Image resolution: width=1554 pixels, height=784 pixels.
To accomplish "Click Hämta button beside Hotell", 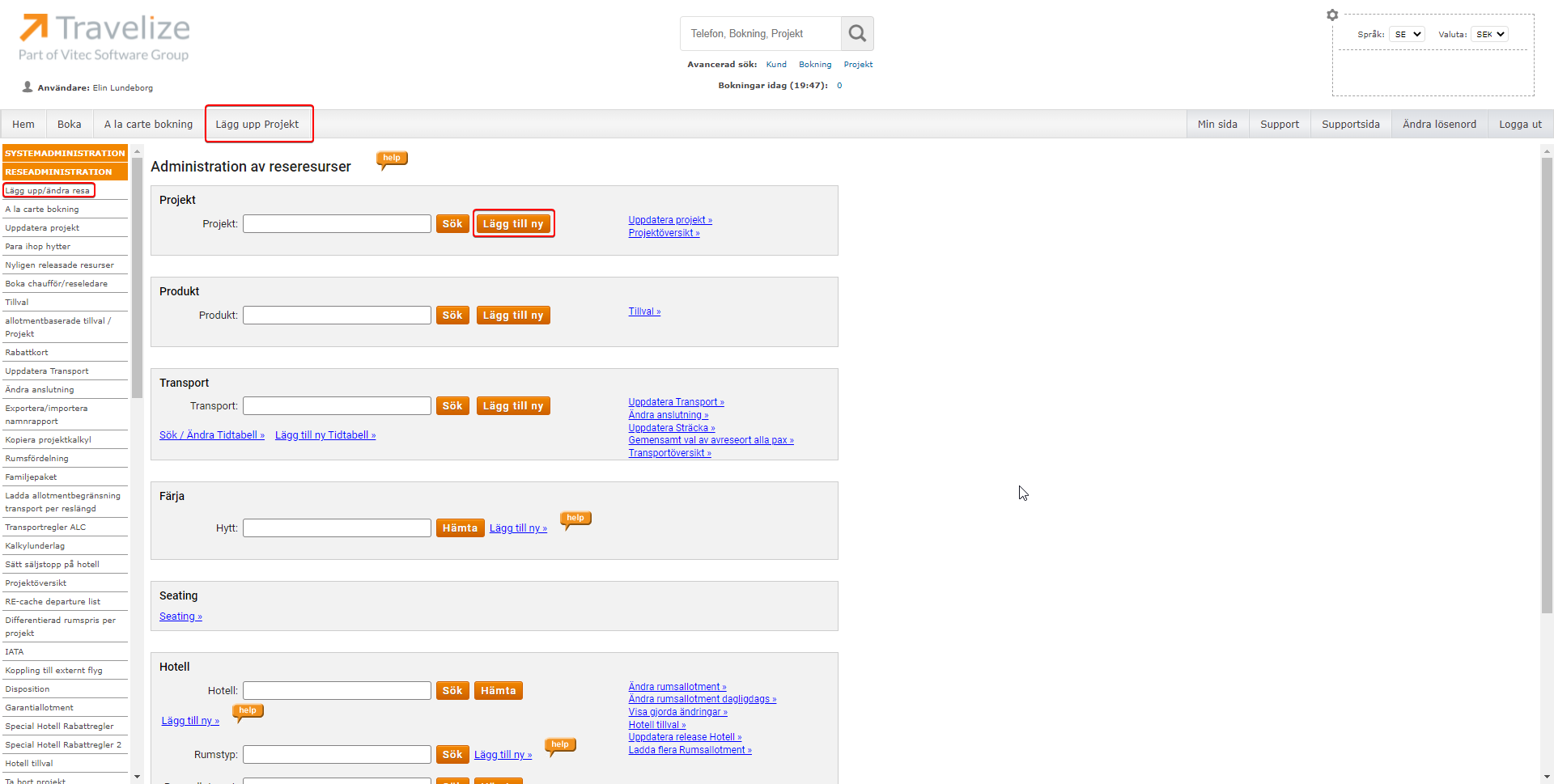I will [x=499, y=691].
